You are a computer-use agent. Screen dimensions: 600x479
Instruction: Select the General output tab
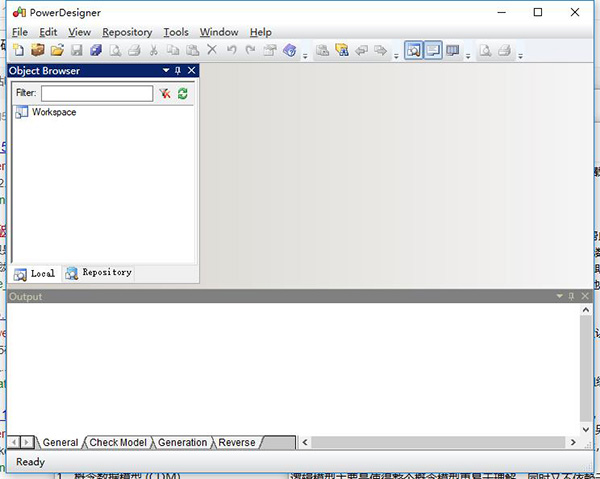[60, 443]
